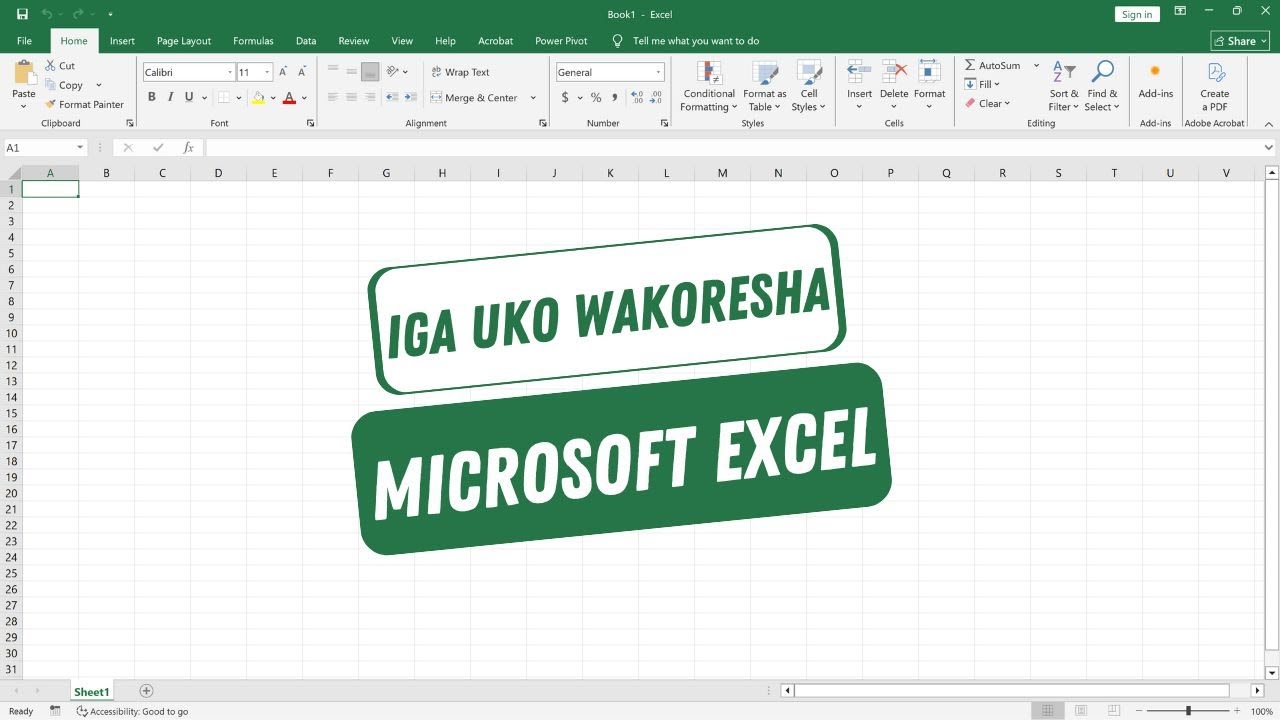The image size is (1280, 720).
Task: Click the Sign in button
Action: pos(1137,14)
